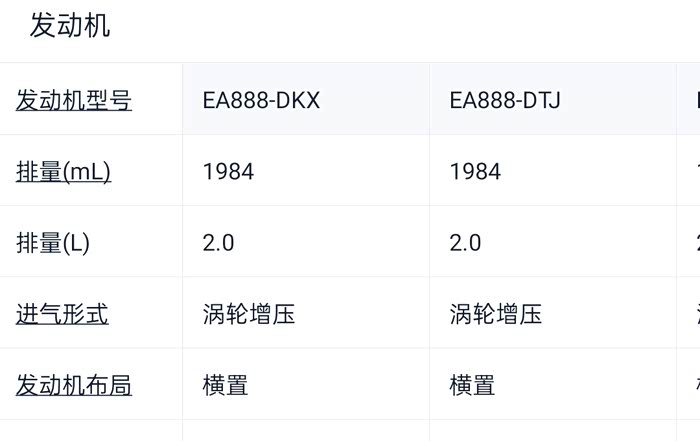Click 1984 value under EA888-DKX column
Screen dimensions: 700x441
[228, 171]
